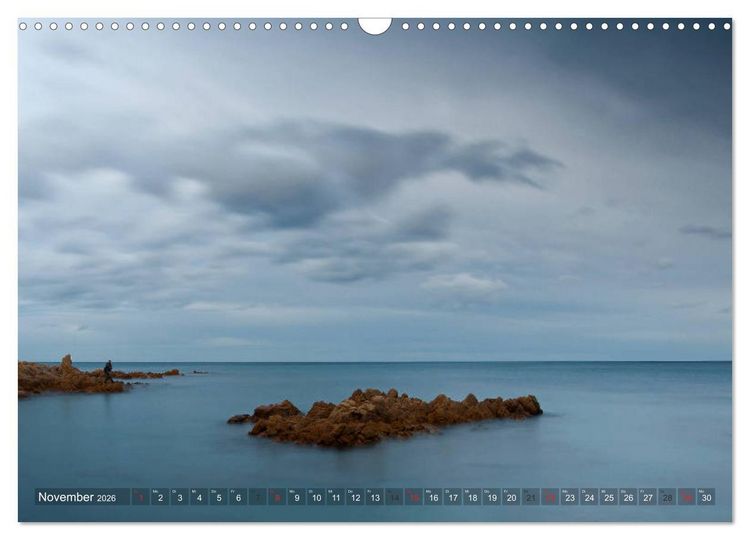Pick day 24 in the calendar strip
The height and width of the screenshot is (540, 750).
click(590, 496)
